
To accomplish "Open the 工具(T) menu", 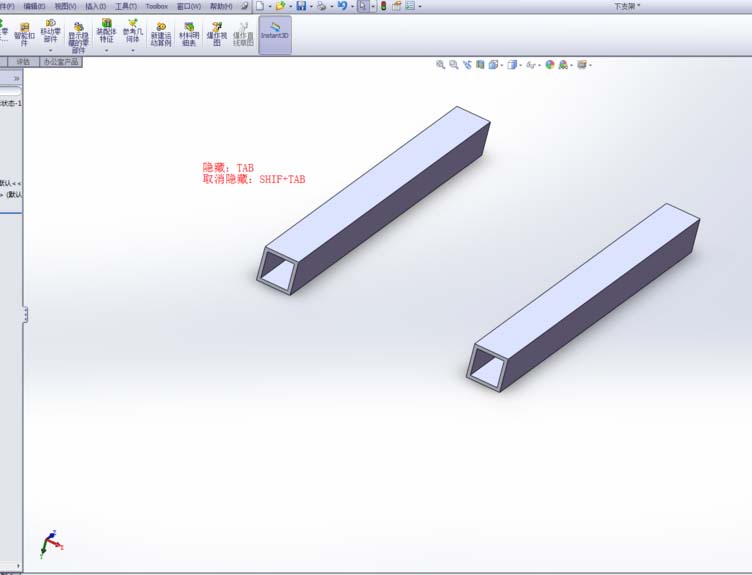I will (x=126, y=6).
